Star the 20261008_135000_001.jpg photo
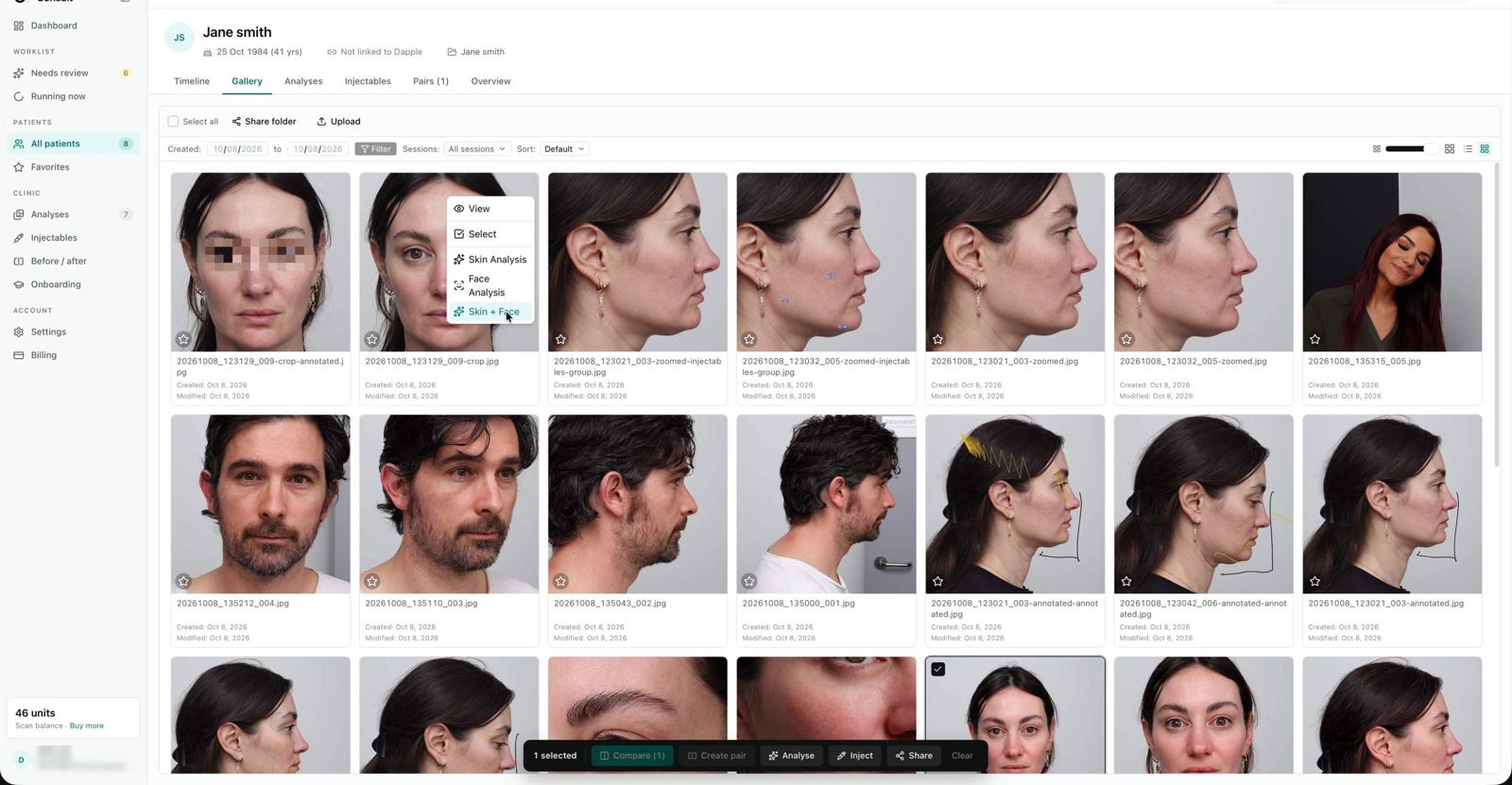This screenshot has height=785, width=1512. [x=749, y=581]
